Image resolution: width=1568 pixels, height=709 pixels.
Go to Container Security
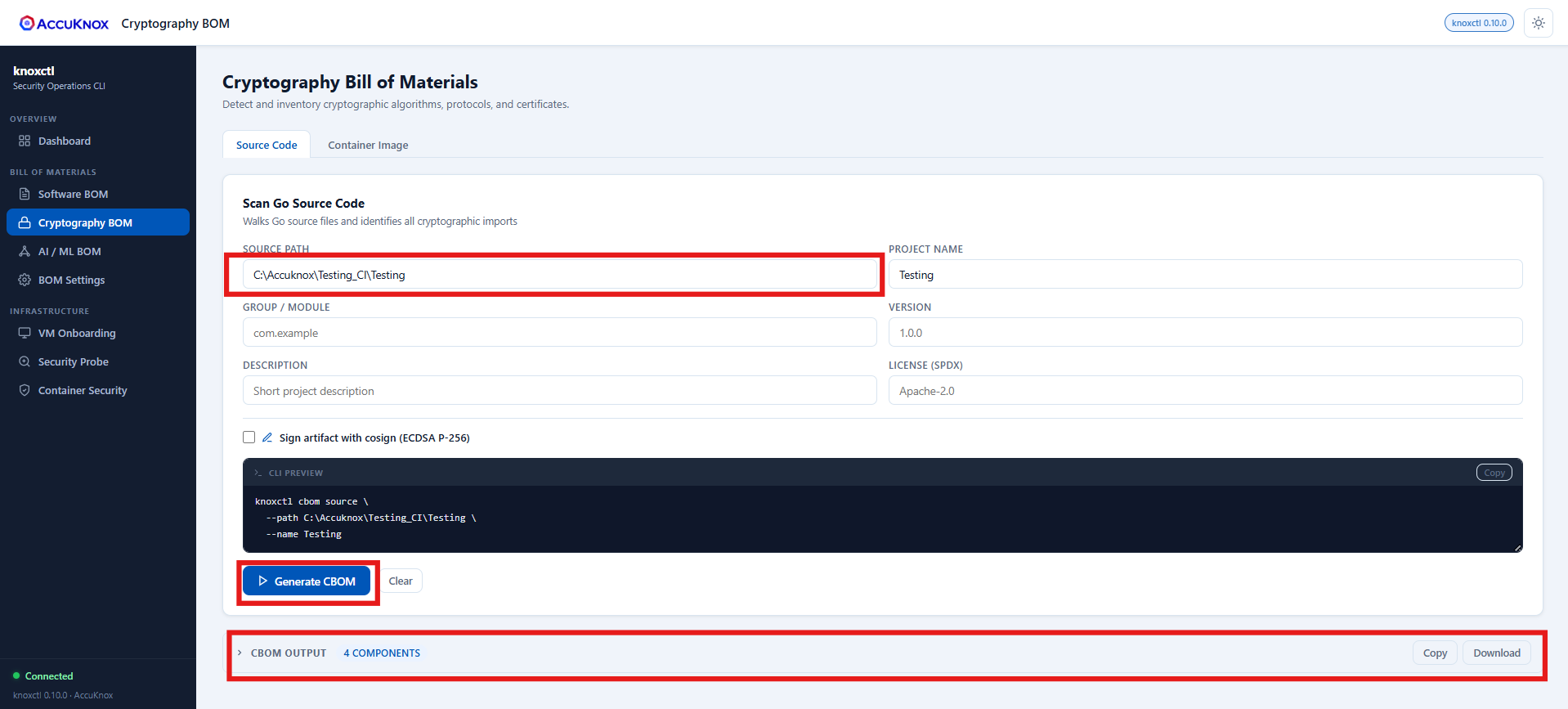pyautogui.click(x=98, y=390)
